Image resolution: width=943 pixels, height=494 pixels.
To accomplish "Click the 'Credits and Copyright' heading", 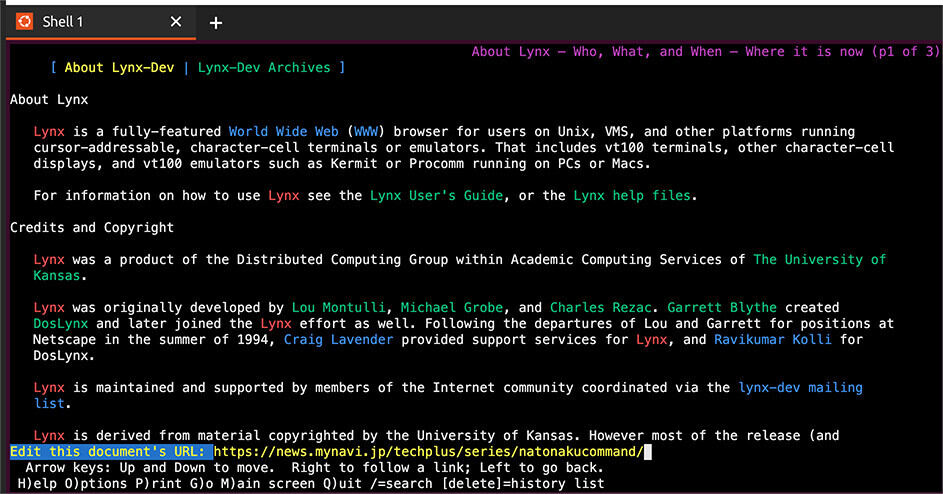I will [92, 227].
